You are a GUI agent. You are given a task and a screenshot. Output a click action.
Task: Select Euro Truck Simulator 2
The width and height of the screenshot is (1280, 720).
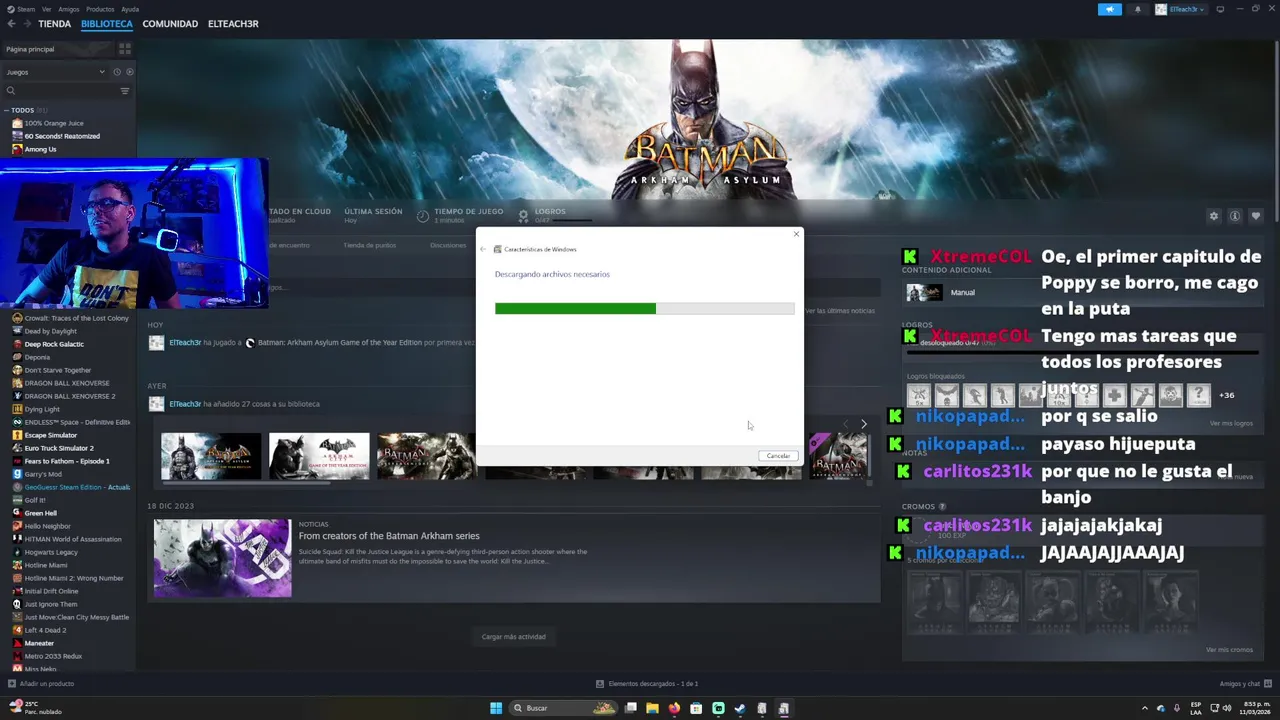pos(59,448)
